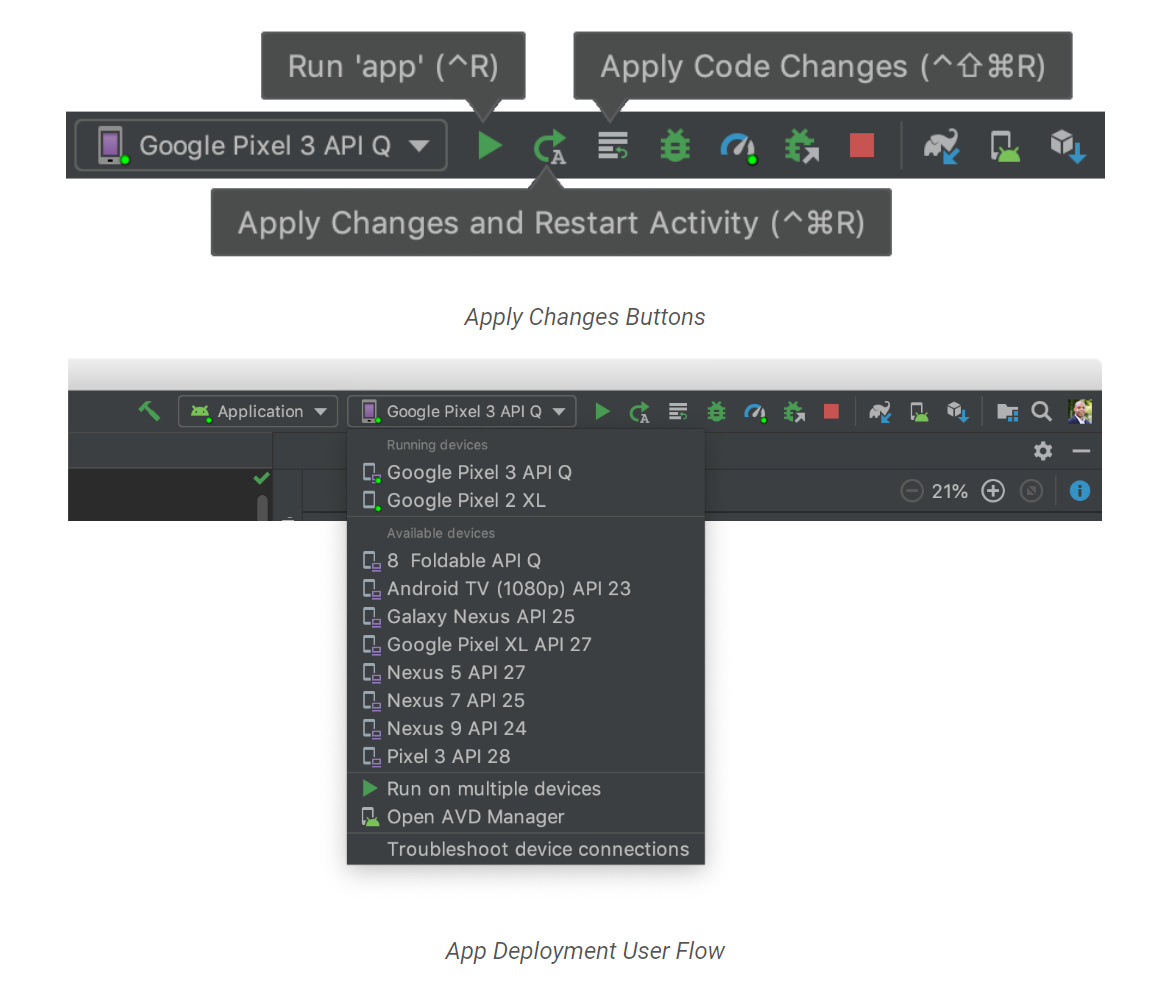Run 'app' using the green play button
This screenshot has width=1151, height=981.
pos(489,145)
